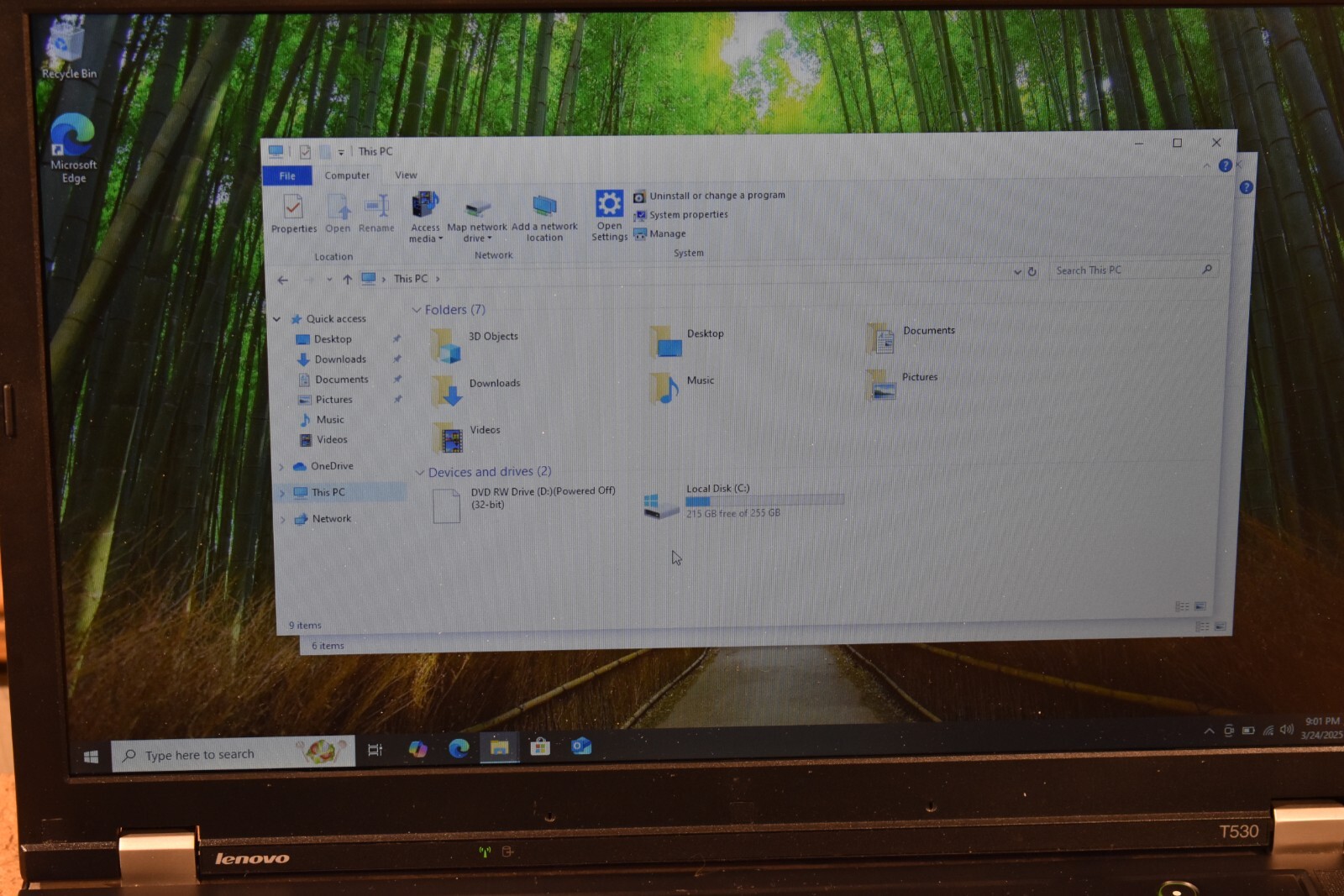Select Documents under Quick access
Screen dimensions: 1344x896
tap(341, 380)
